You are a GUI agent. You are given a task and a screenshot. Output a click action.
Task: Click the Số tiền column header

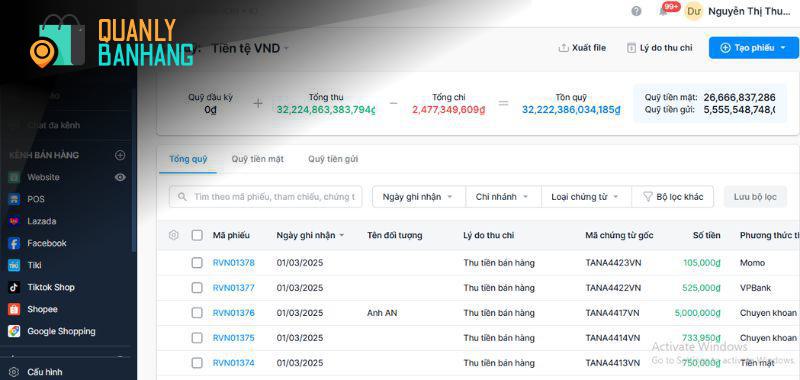707,235
